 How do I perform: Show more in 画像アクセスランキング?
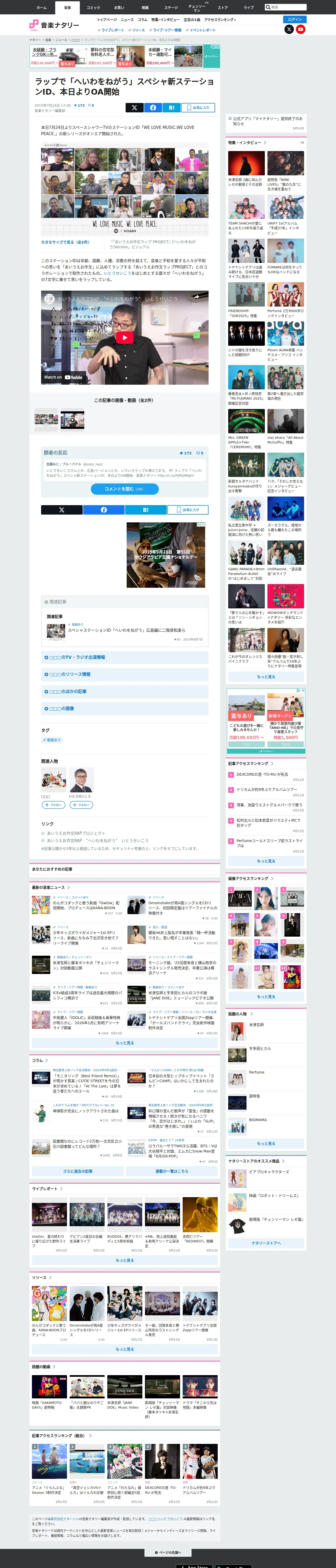click(x=266, y=997)
